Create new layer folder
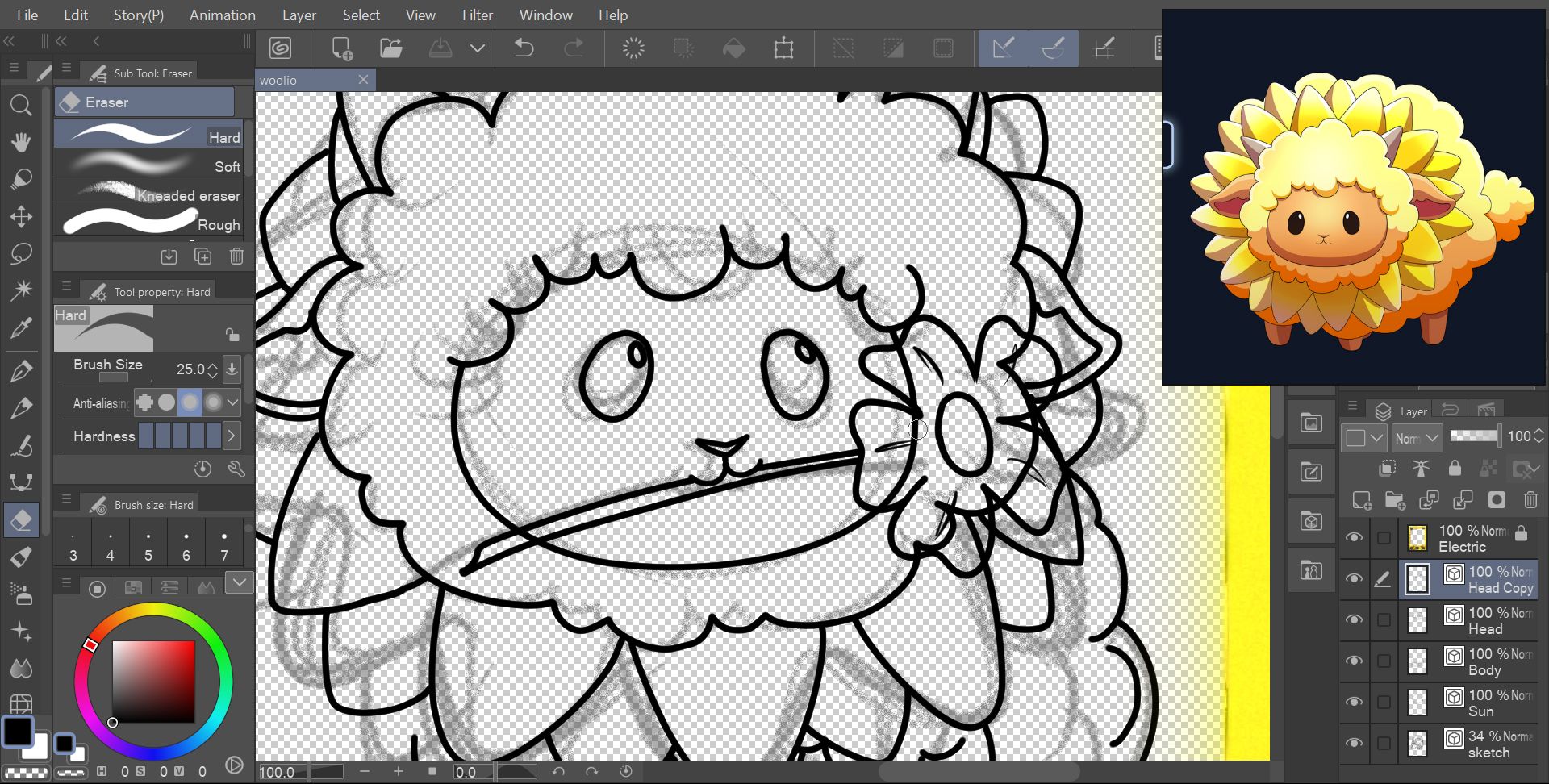 pyautogui.click(x=1395, y=501)
